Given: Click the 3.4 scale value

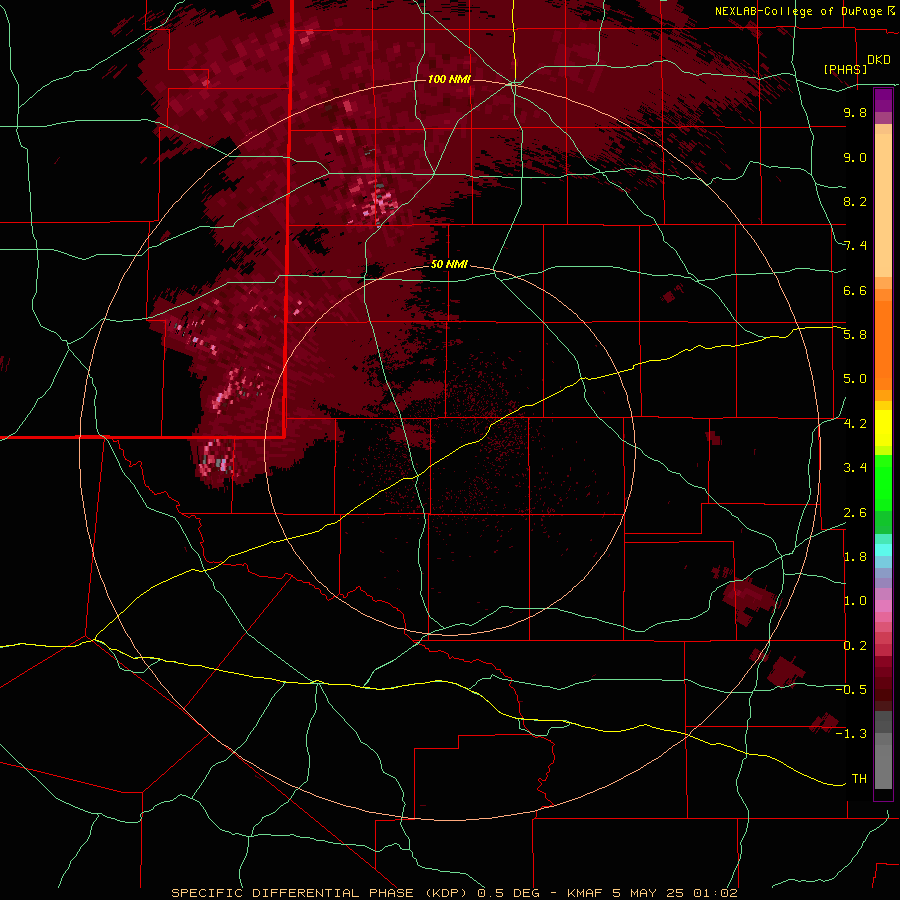Looking at the screenshot, I should tap(855, 468).
